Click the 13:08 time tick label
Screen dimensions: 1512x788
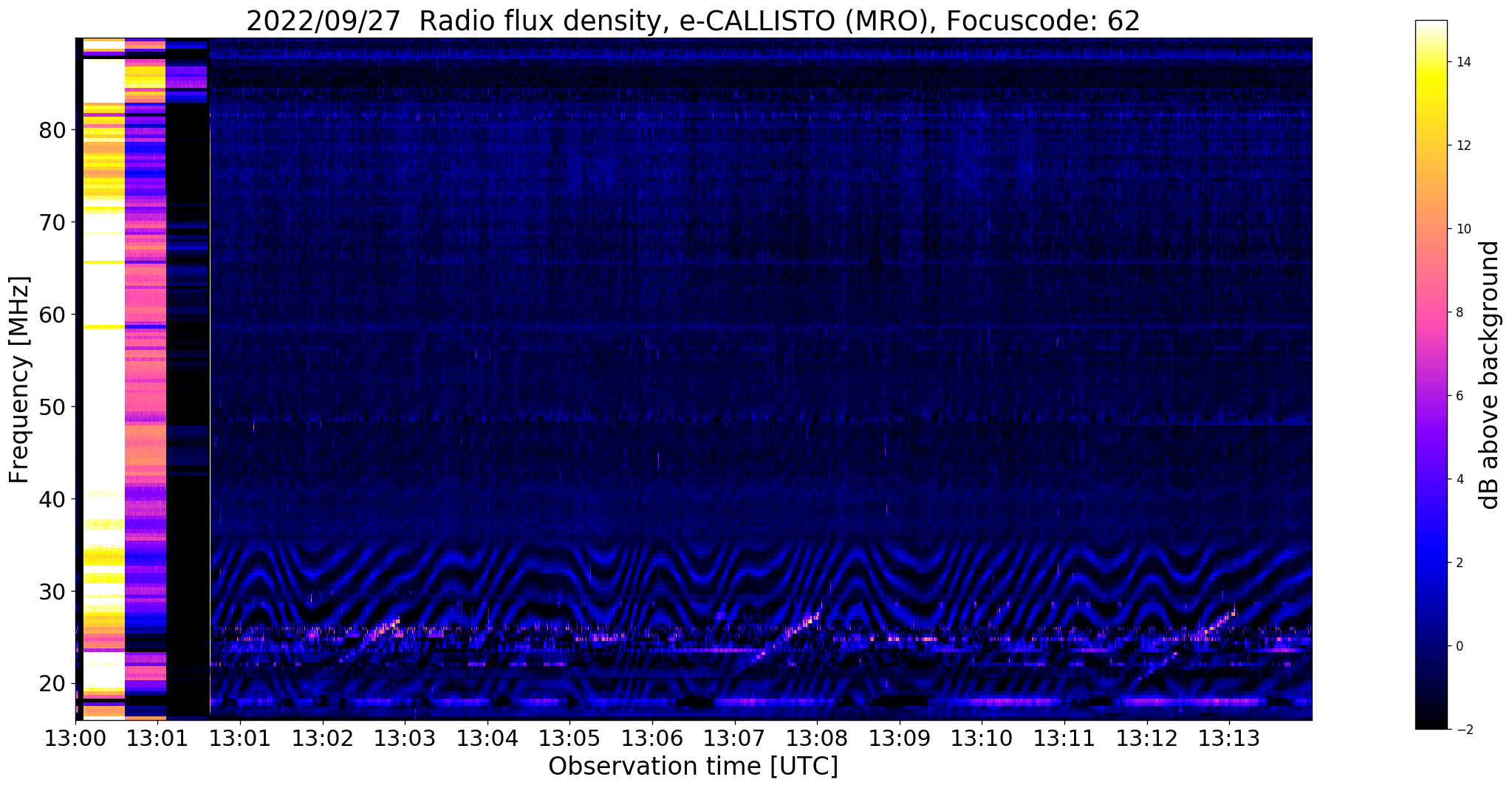tap(817, 738)
